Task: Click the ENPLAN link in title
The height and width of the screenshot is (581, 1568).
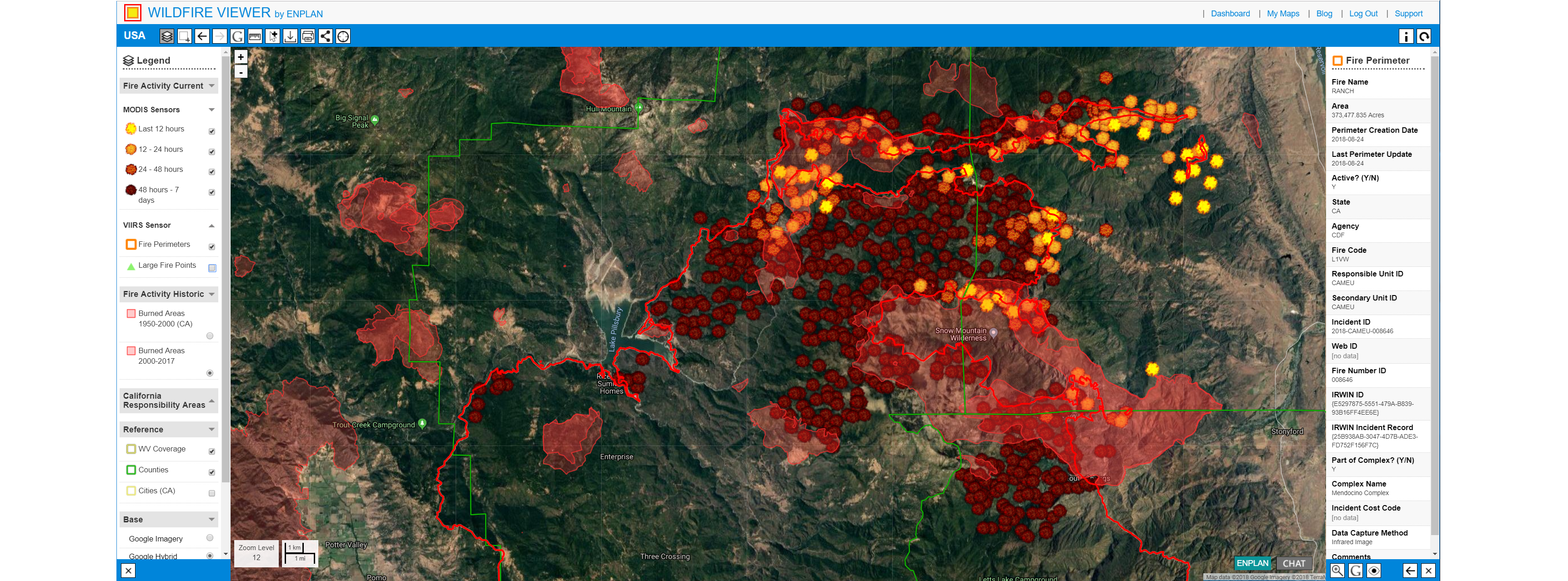Action: [x=304, y=14]
